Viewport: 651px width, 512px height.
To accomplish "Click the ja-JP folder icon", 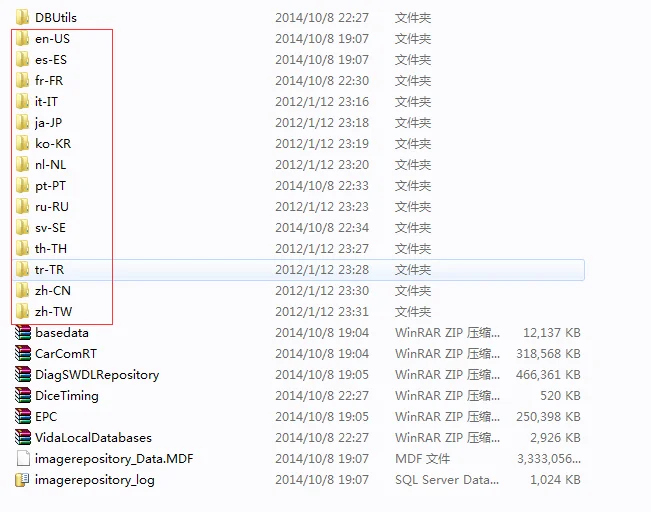I will pos(22,122).
